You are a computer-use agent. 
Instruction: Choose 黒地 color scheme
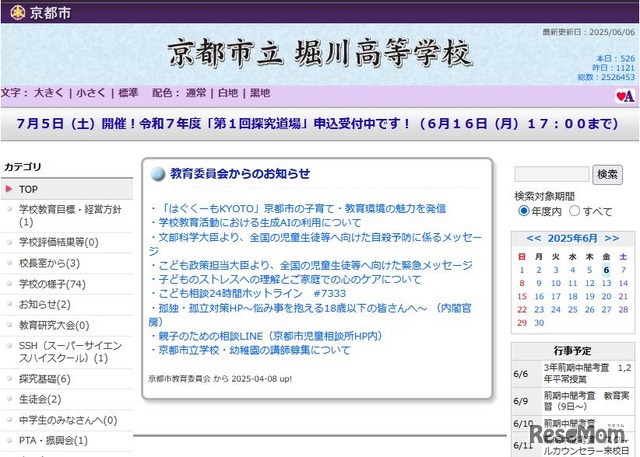click(260, 93)
